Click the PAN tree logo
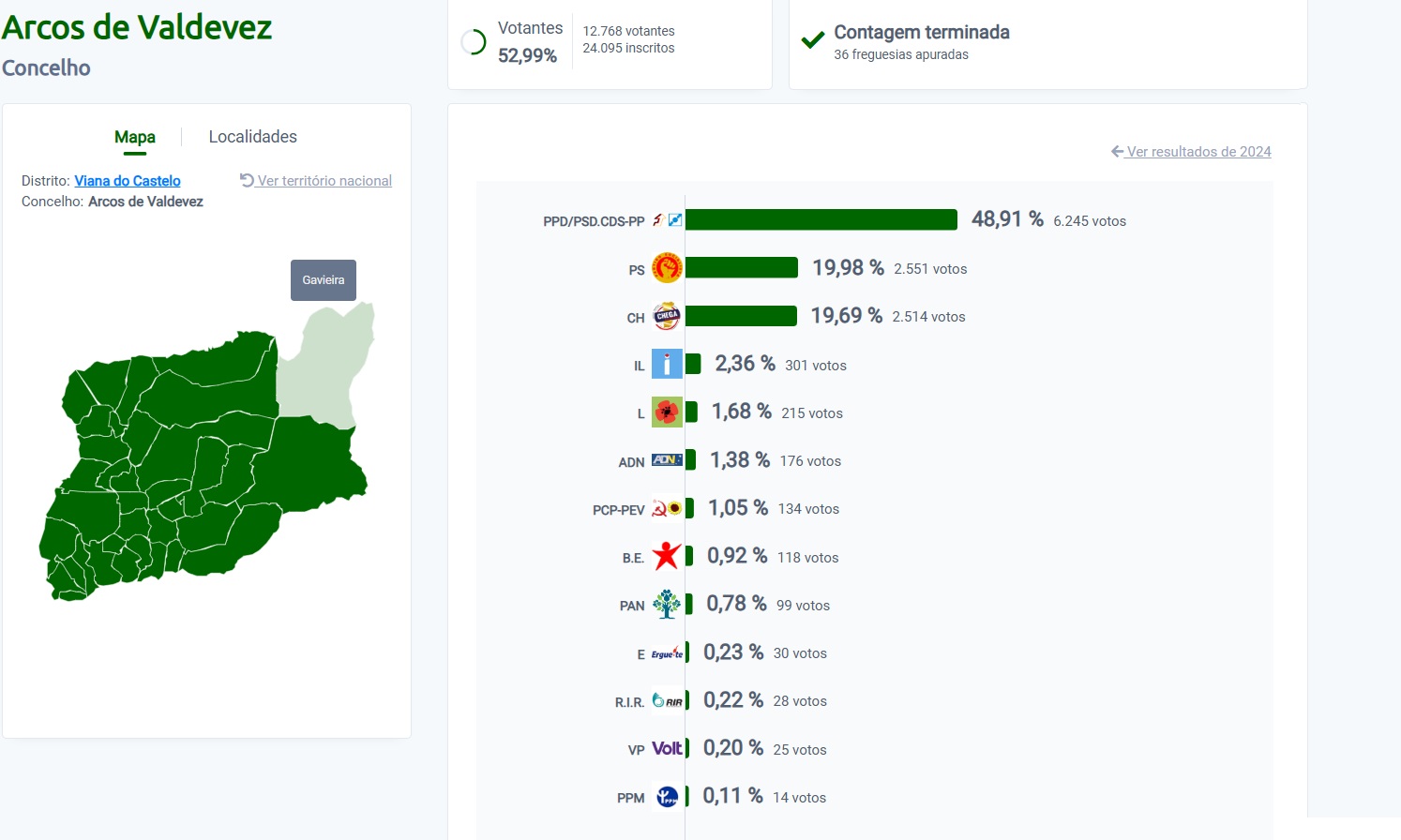Viewport: 1401px width, 840px height. [x=667, y=604]
